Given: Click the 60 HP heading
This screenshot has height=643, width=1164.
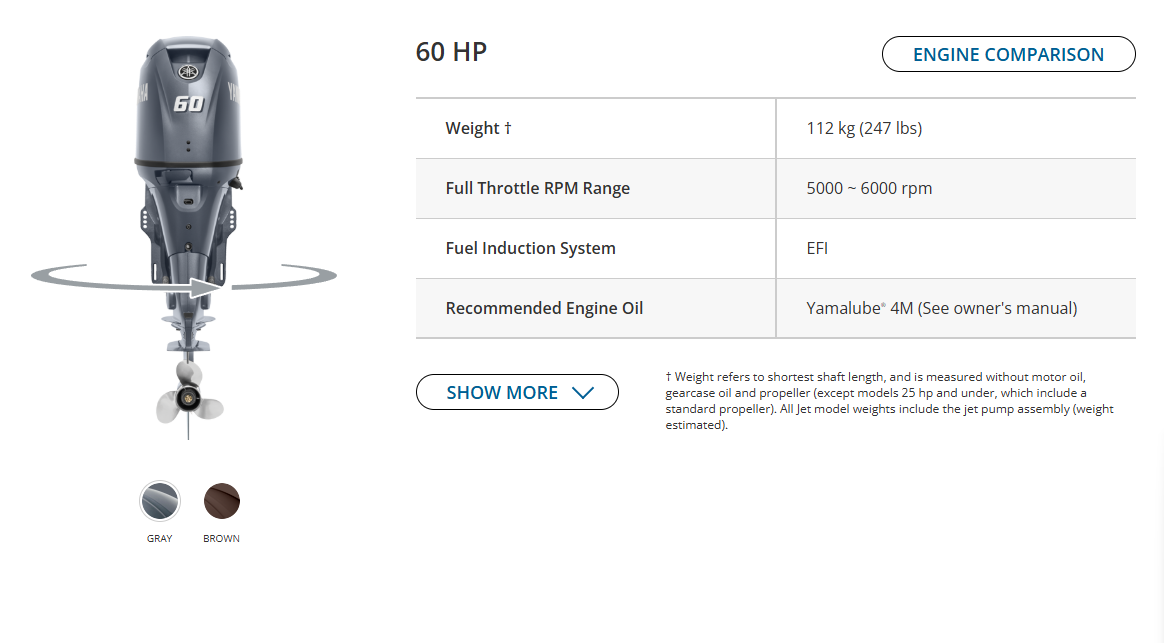Looking at the screenshot, I should point(451,52).
